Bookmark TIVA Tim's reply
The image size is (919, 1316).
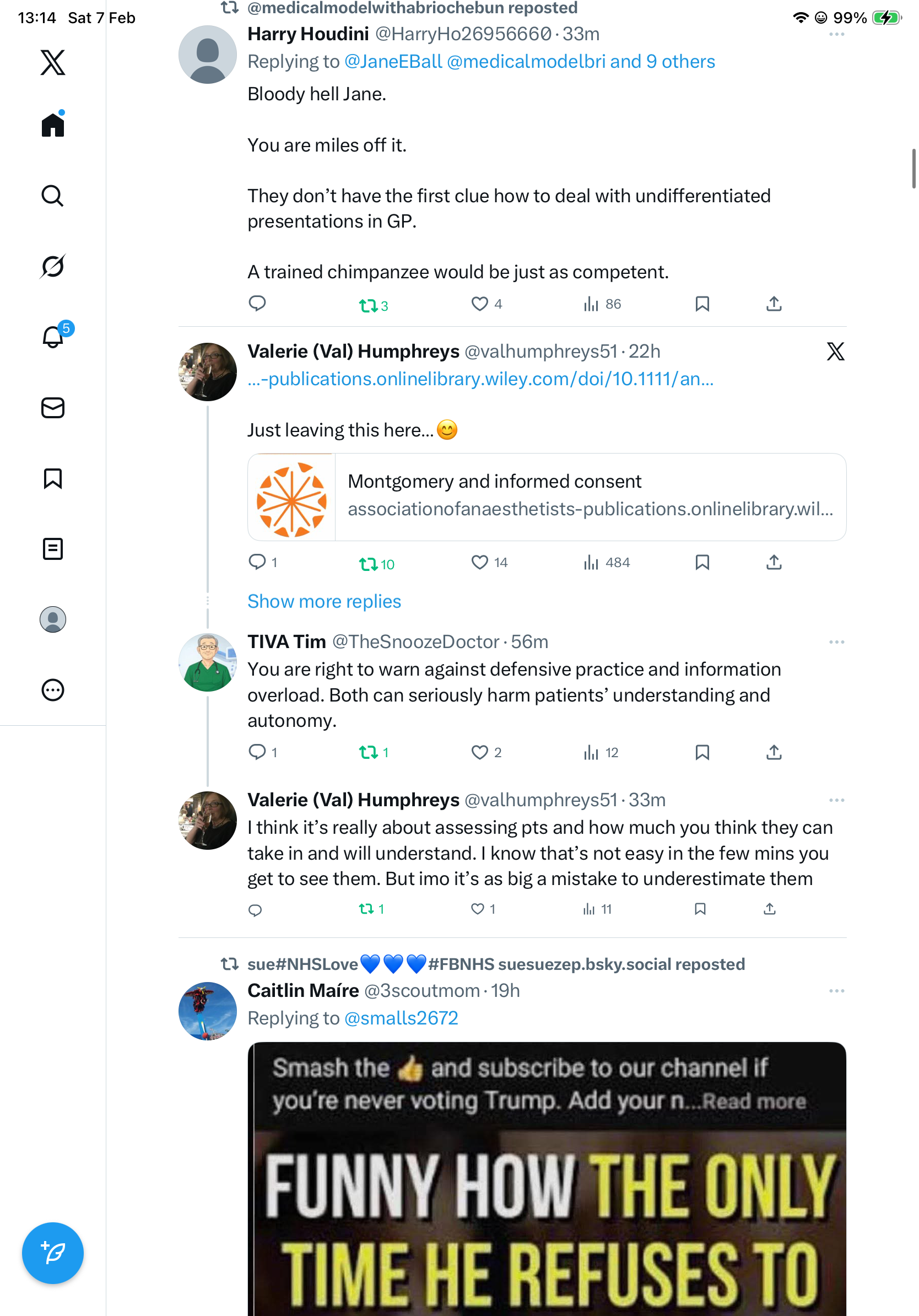702,752
